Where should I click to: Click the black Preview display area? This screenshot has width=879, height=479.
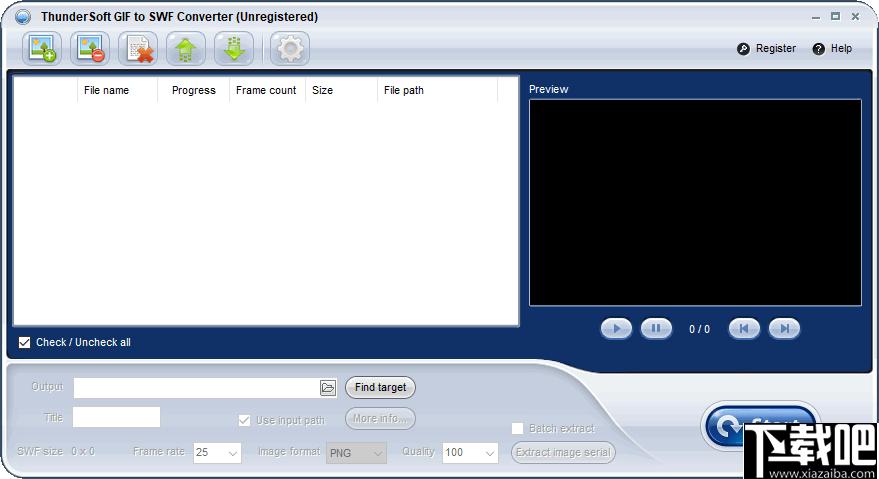(695, 202)
